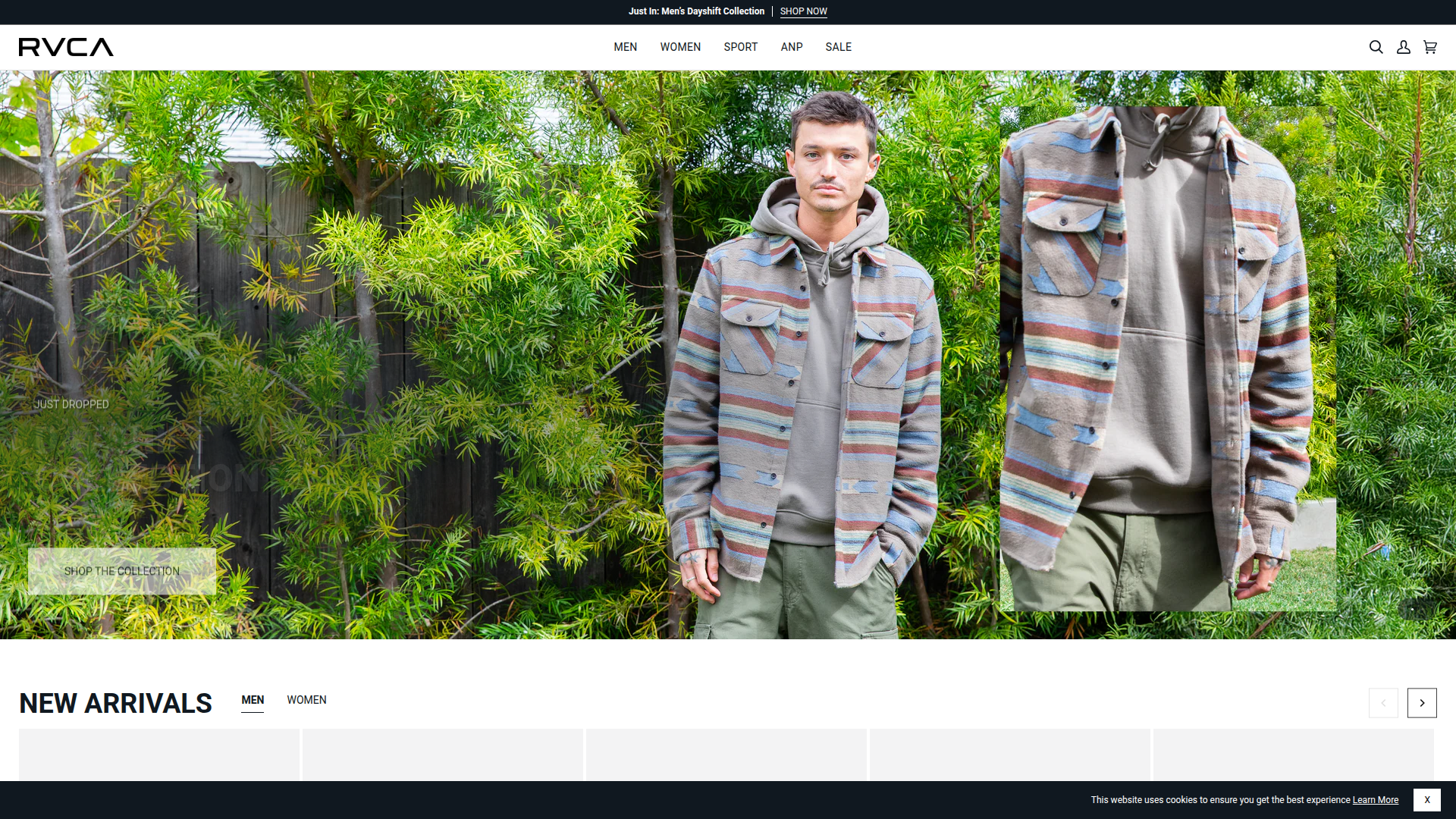Click the SHOP NOW link in banner
1456x819 pixels.
[803, 11]
